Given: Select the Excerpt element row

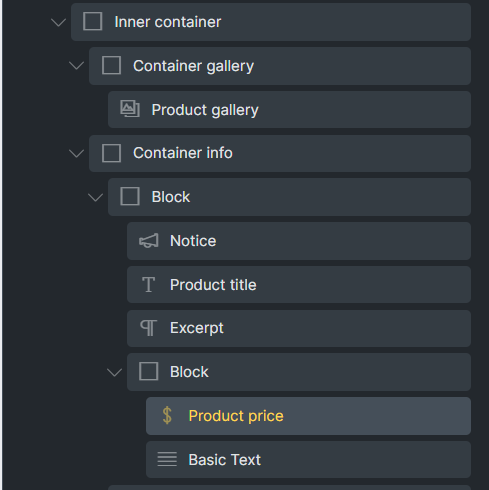Looking at the screenshot, I should point(299,328).
